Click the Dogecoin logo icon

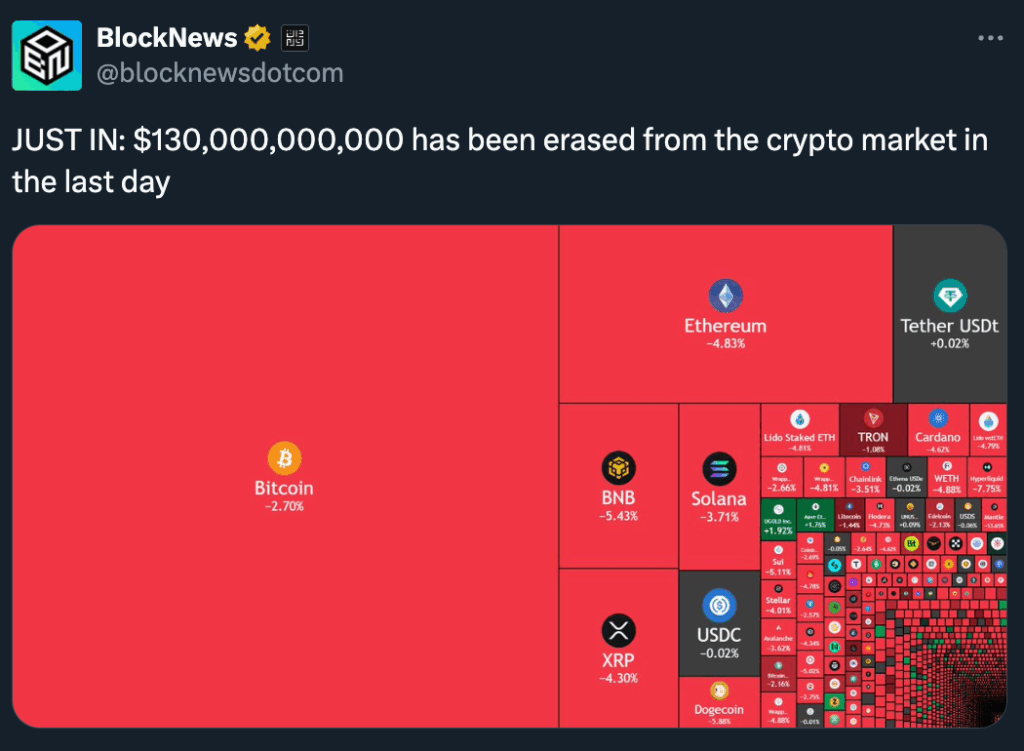pyautogui.click(x=718, y=690)
